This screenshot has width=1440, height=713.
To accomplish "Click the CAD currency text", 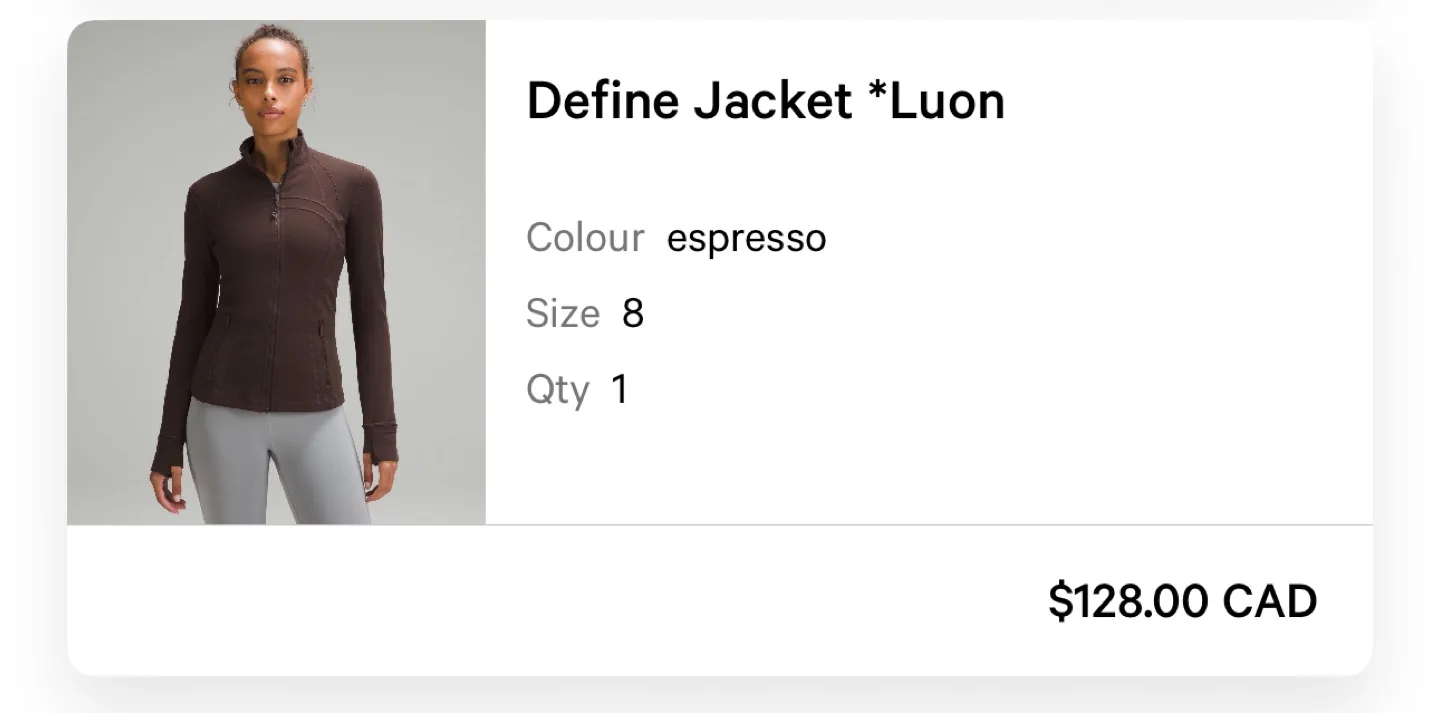I will (x=1270, y=601).
